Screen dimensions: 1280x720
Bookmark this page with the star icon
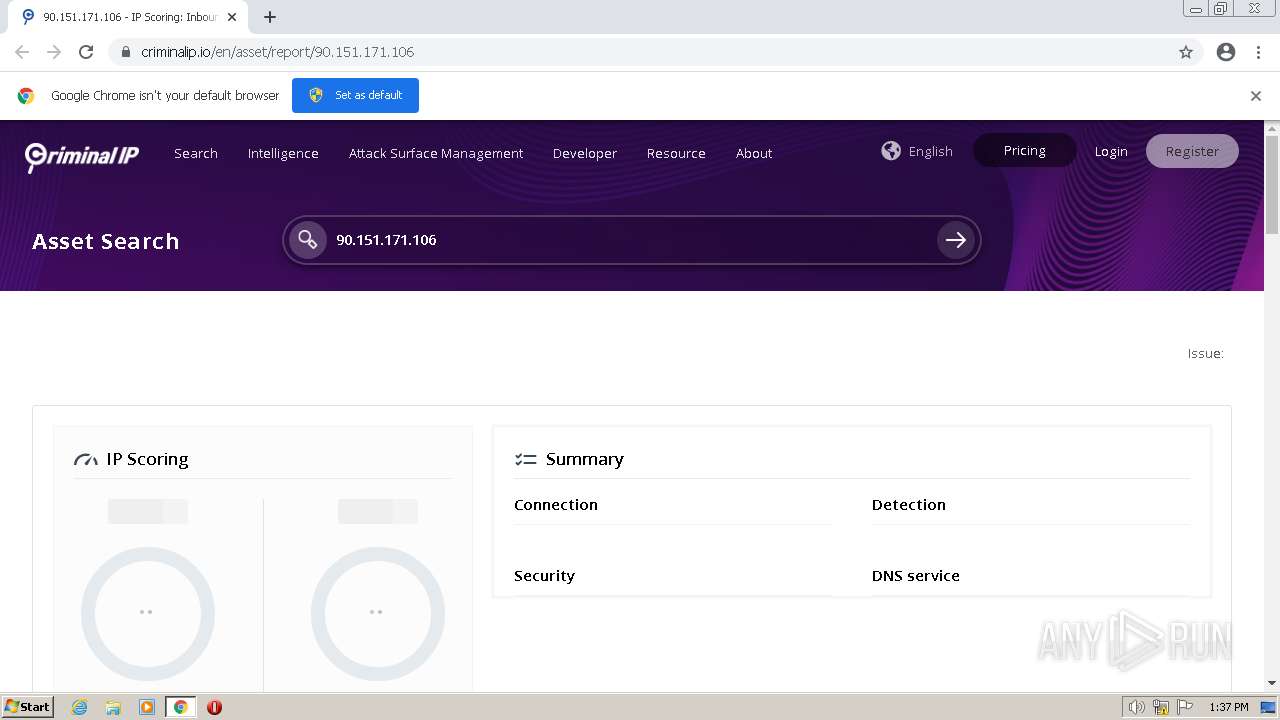click(x=1186, y=52)
